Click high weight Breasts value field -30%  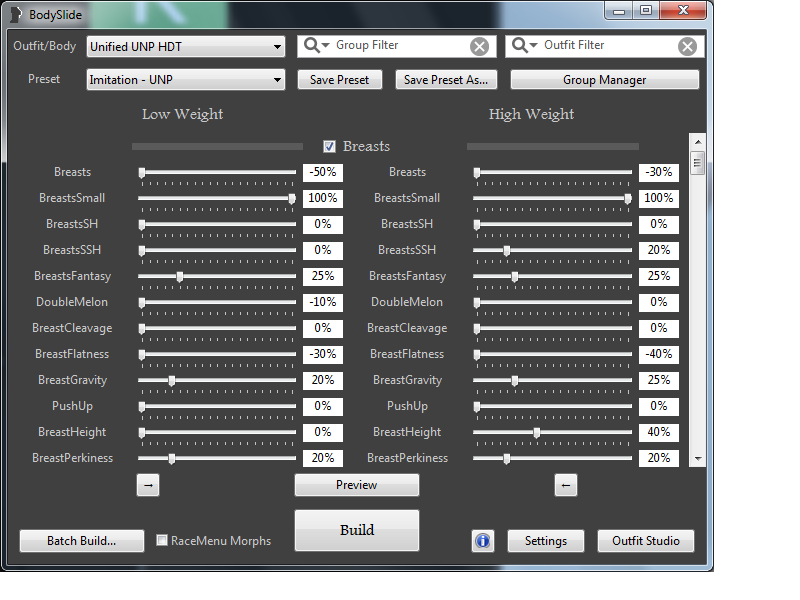pos(659,172)
